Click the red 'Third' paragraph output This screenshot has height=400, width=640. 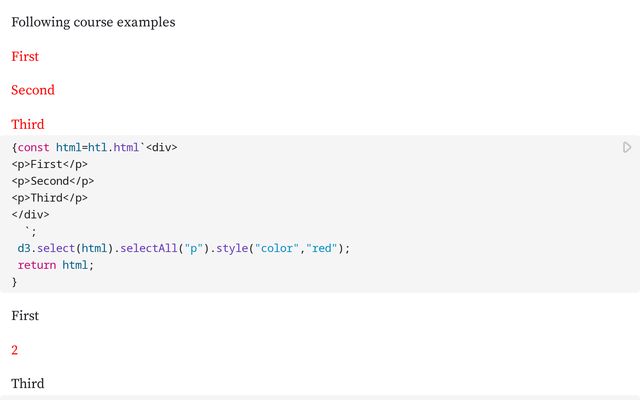[x=28, y=124]
